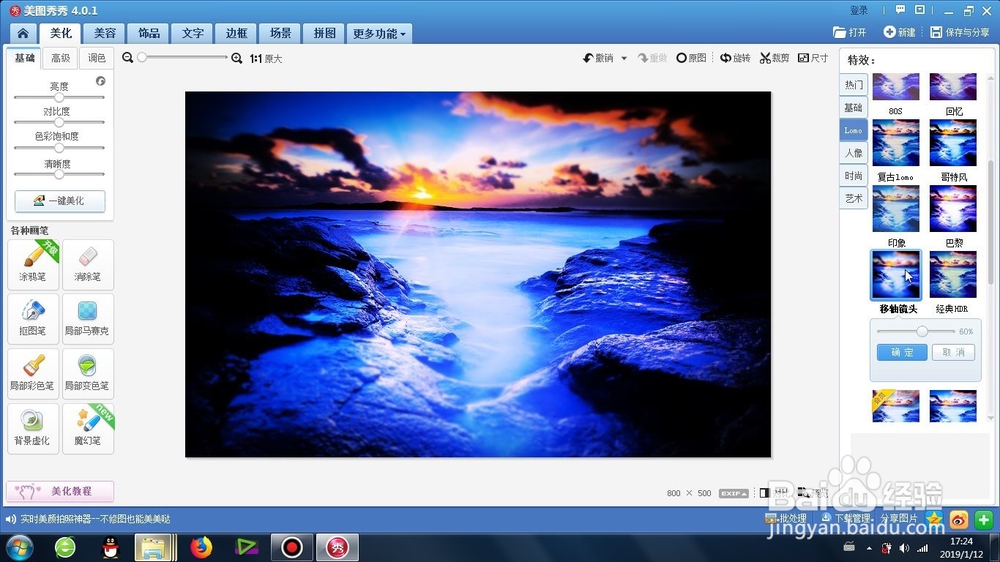Cancel effect with 取消 button
The width and height of the screenshot is (1000, 562).
click(953, 352)
